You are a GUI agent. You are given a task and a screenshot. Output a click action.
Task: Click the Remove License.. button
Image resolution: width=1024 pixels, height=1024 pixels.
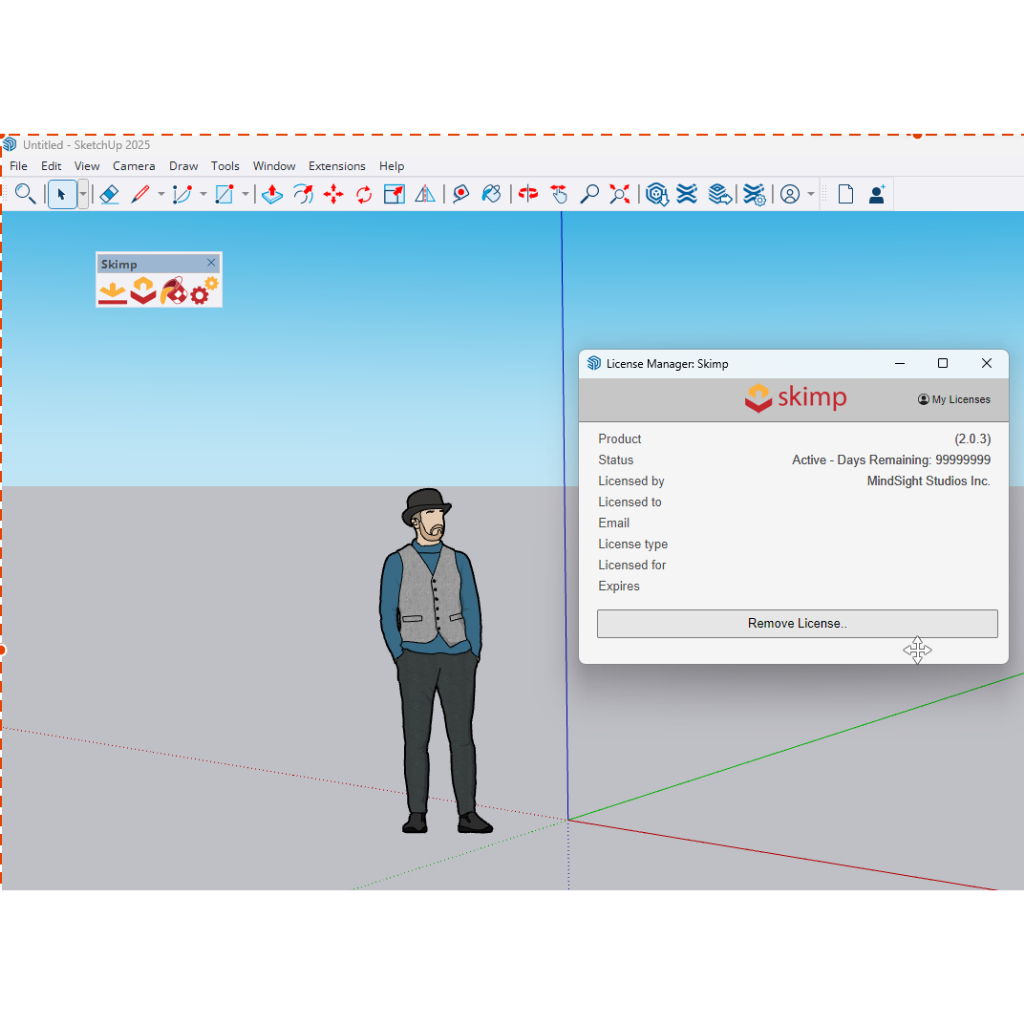click(x=797, y=624)
